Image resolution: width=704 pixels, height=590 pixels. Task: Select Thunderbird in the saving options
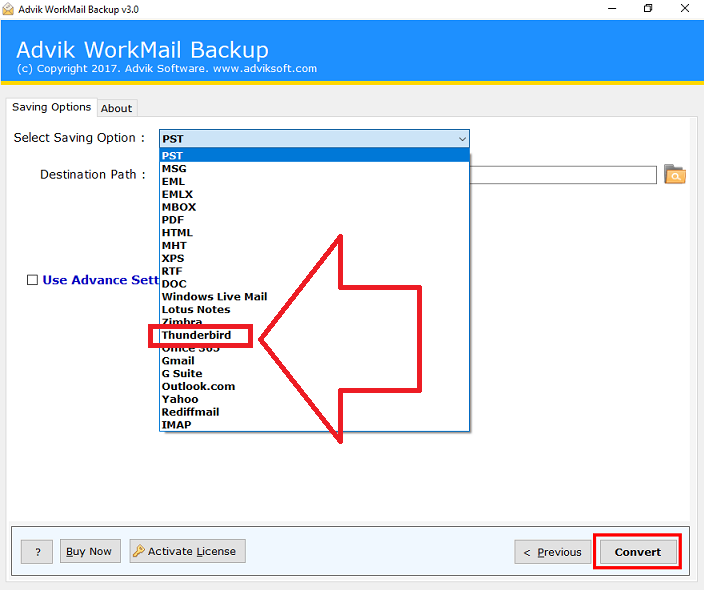click(314, 335)
